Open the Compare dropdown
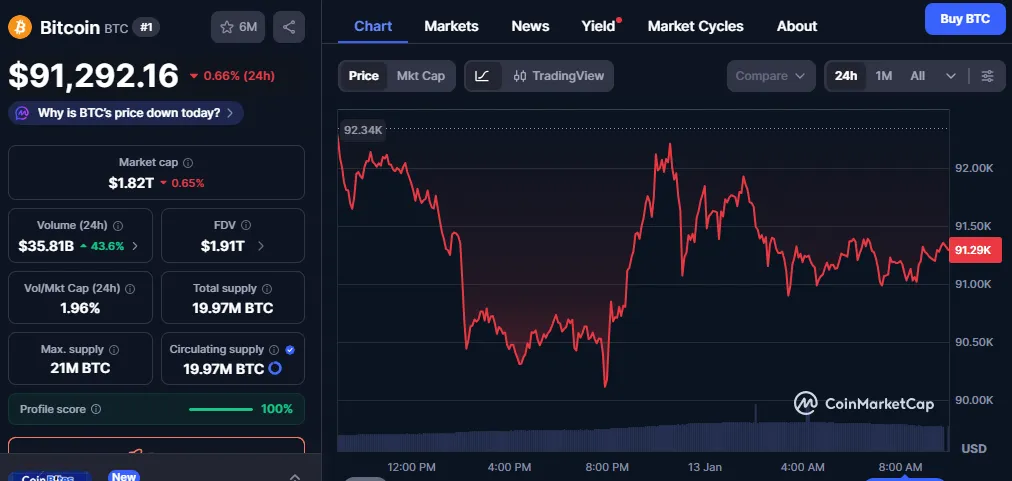Viewport: 1012px width, 481px height. tap(771, 76)
